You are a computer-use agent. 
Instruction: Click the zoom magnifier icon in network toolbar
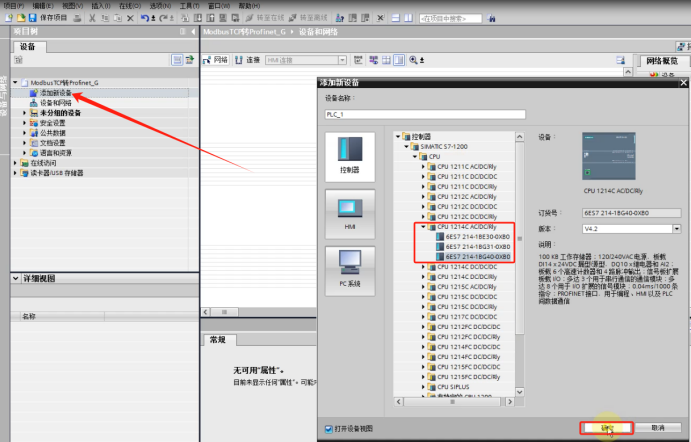coord(413,60)
